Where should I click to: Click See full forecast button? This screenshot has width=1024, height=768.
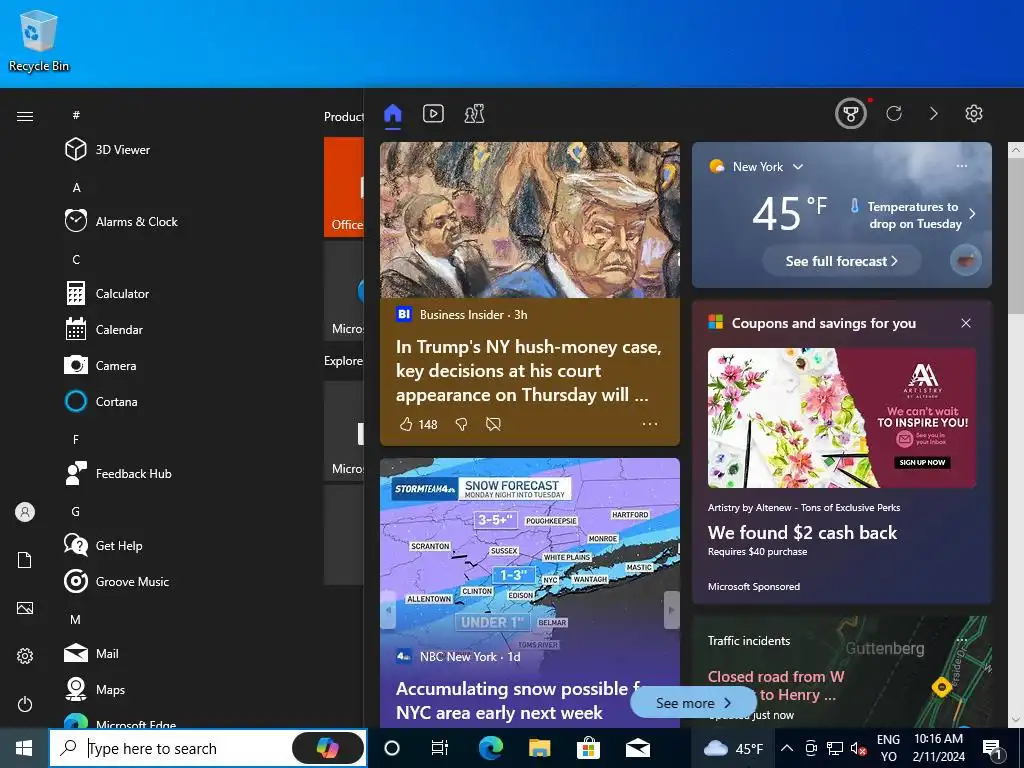coord(841,261)
